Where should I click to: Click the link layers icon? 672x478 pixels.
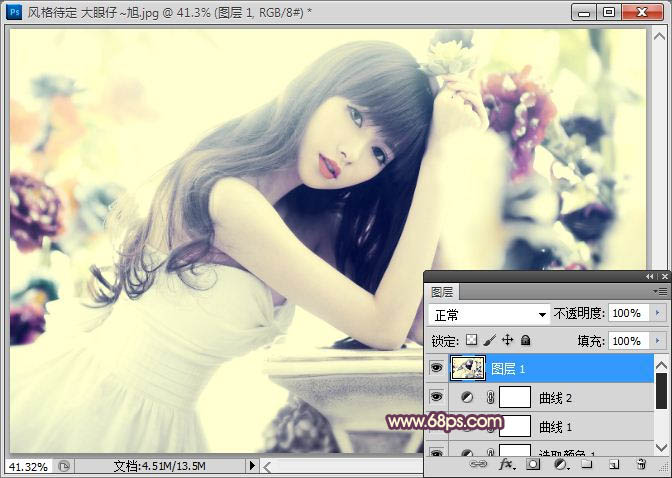479,465
